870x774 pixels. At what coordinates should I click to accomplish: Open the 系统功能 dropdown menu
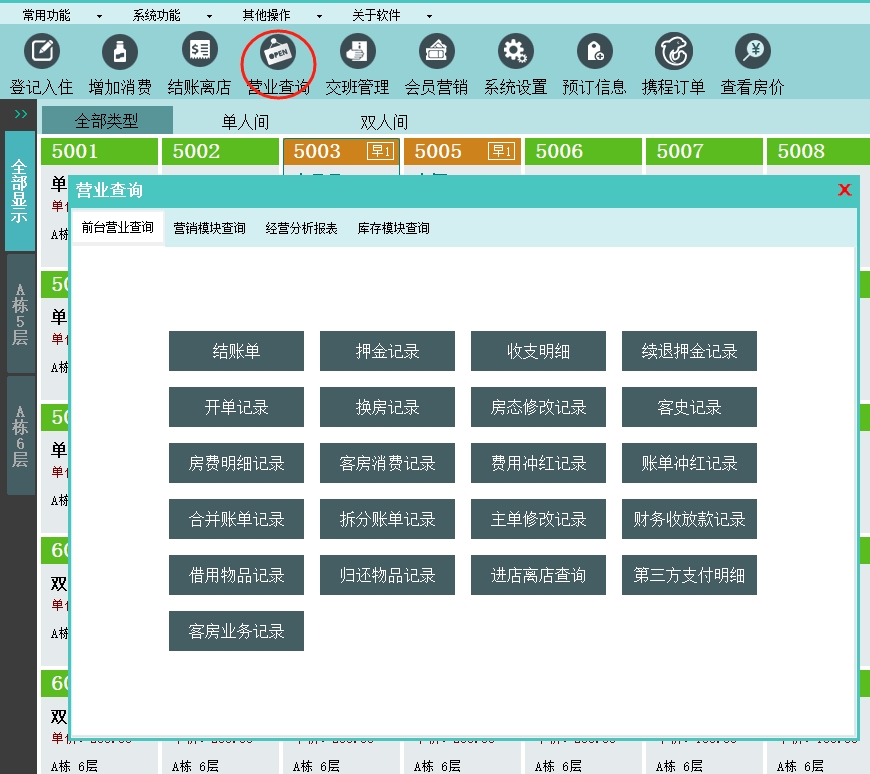coord(172,16)
